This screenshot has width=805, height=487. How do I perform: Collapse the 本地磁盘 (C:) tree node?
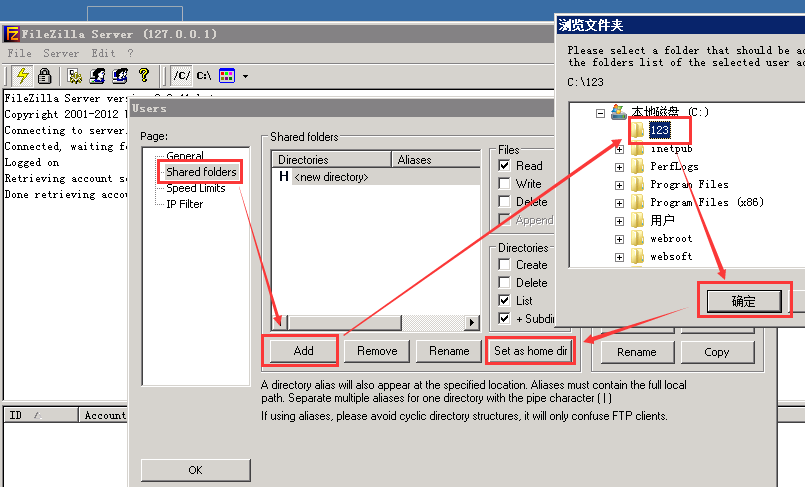coord(601,113)
